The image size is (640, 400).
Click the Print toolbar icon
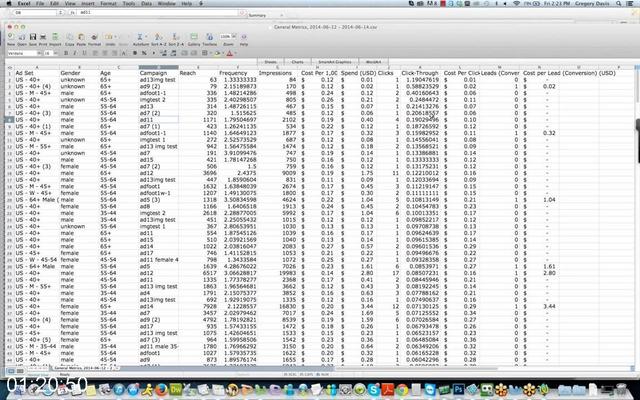tap(43, 38)
